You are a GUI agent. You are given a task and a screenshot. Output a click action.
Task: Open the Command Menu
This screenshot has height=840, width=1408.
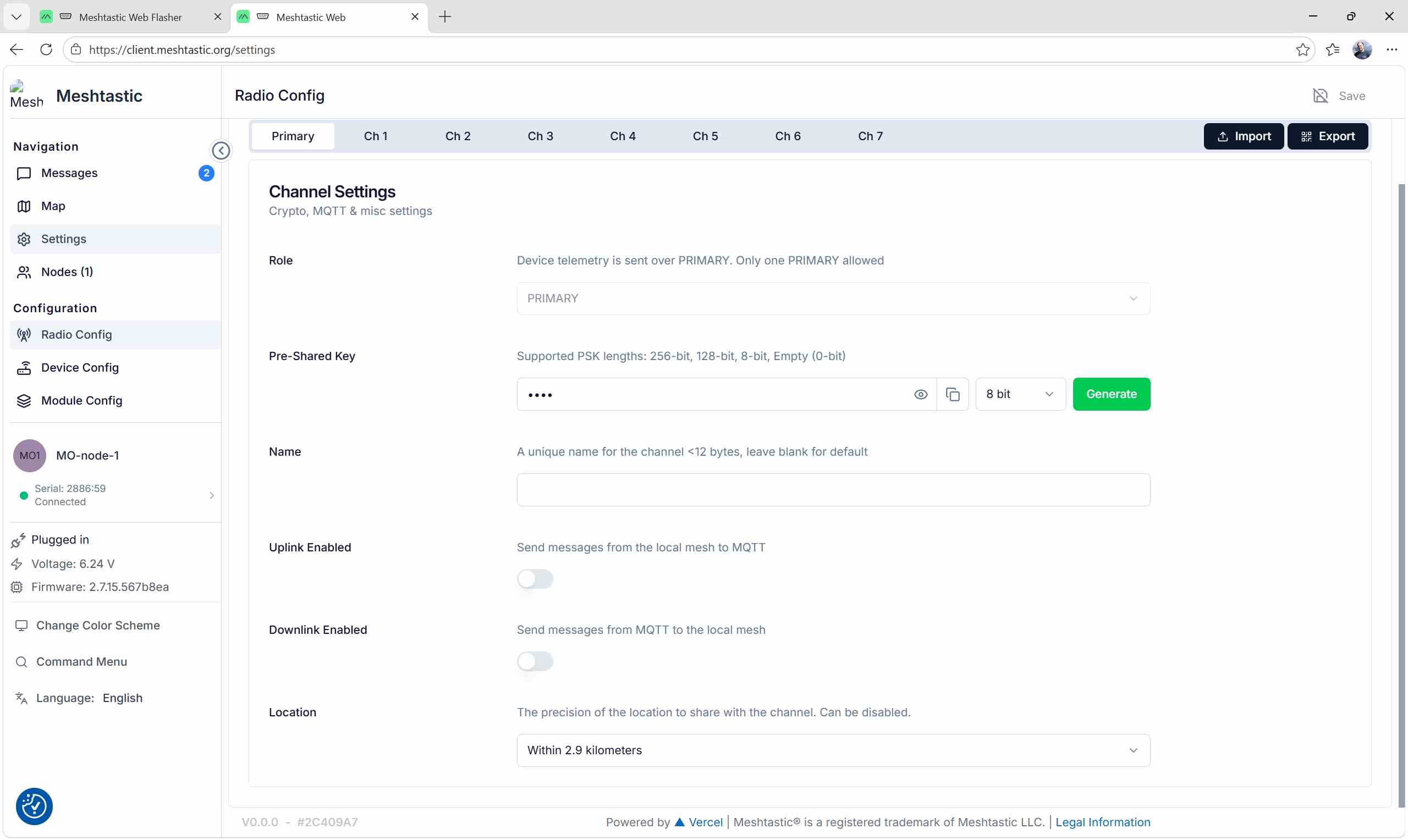tap(81, 661)
